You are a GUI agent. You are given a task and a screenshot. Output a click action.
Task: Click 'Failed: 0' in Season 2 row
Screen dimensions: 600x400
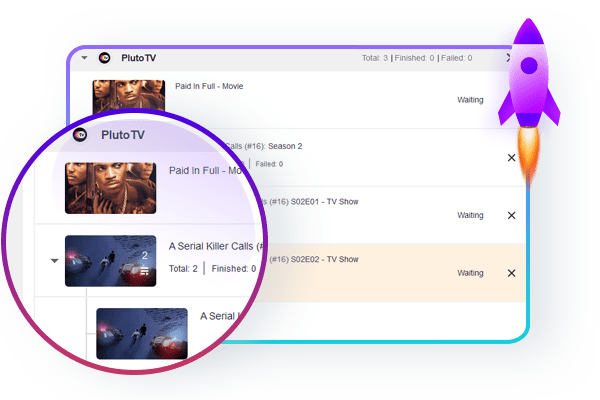[269, 164]
